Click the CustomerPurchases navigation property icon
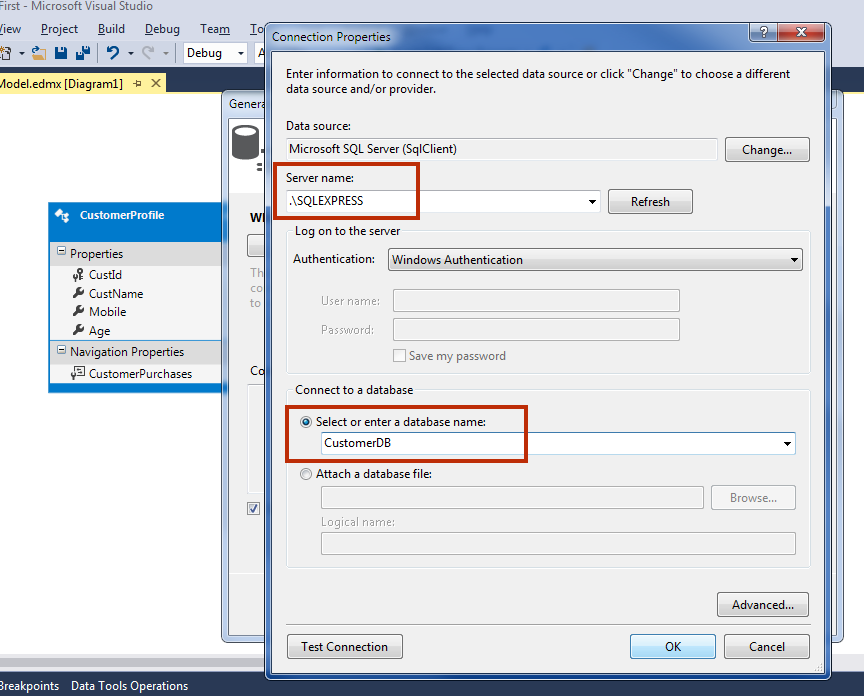The height and width of the screenshot is (696, 864). click(x=78, y=373)
